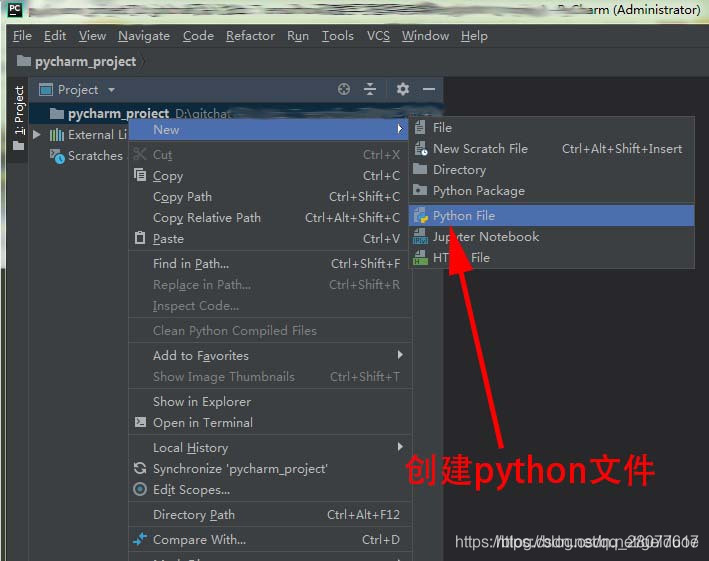This screenshot has height=561, width=709.
Task: Open the Code menu
Action: [x=198, y=36]
